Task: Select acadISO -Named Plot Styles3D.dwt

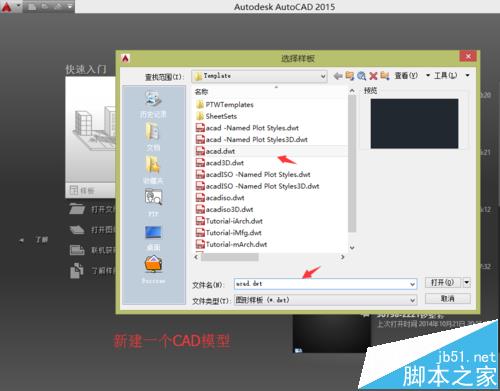Action: 257,186
